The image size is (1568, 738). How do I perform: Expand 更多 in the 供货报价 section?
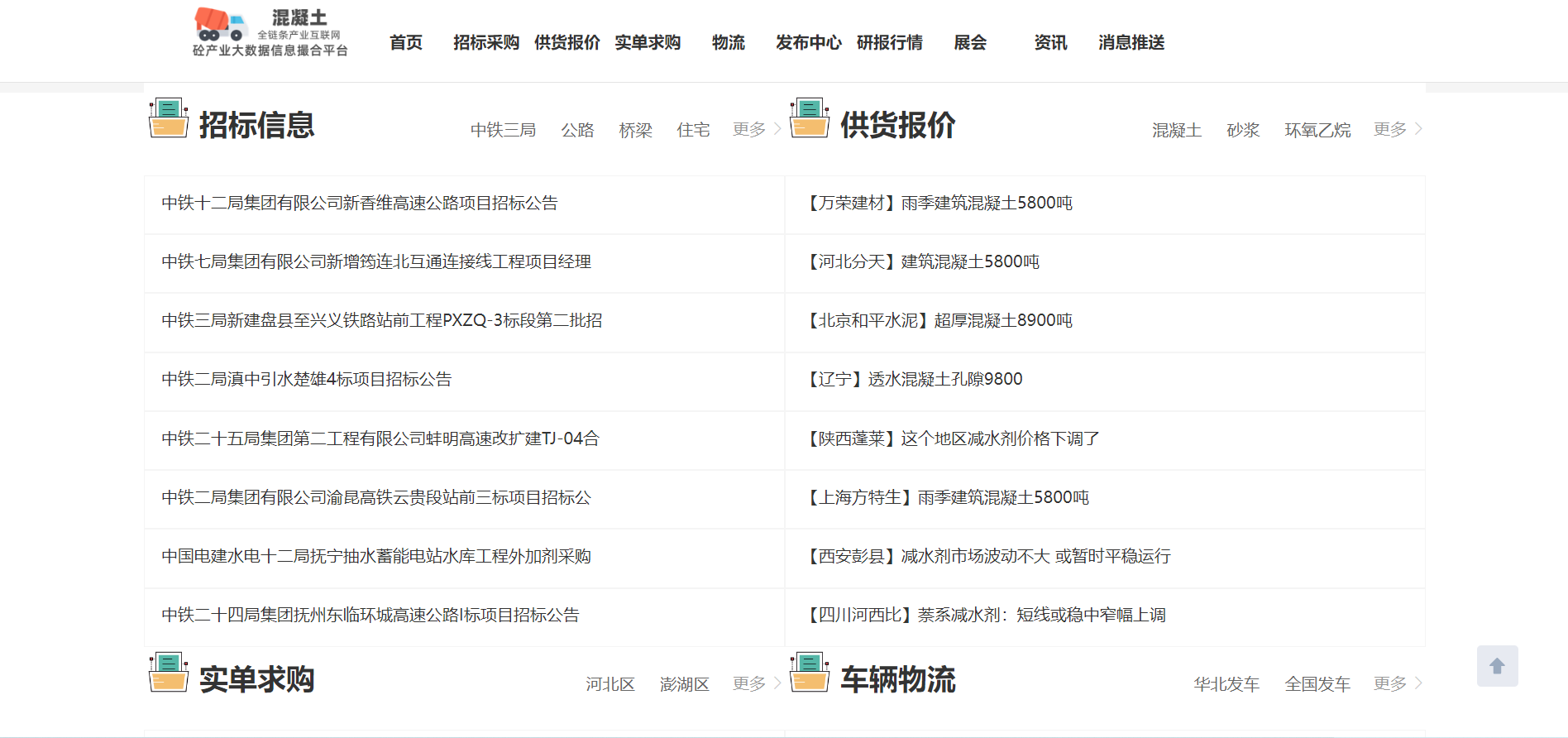(x=1398, y=129)
